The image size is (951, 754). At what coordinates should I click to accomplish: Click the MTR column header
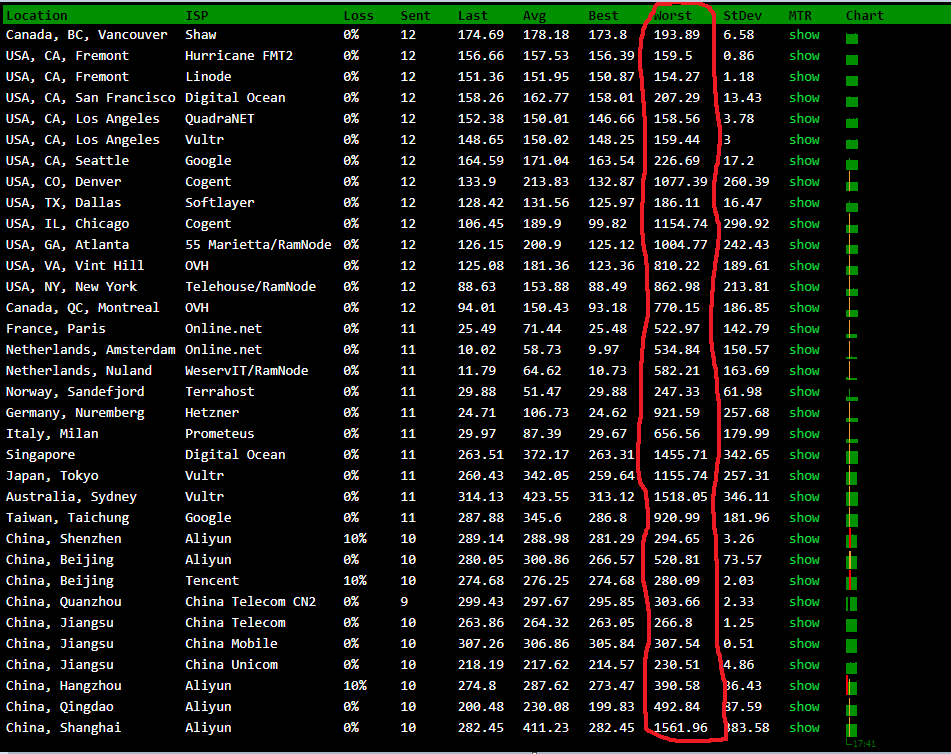[800, 16]
